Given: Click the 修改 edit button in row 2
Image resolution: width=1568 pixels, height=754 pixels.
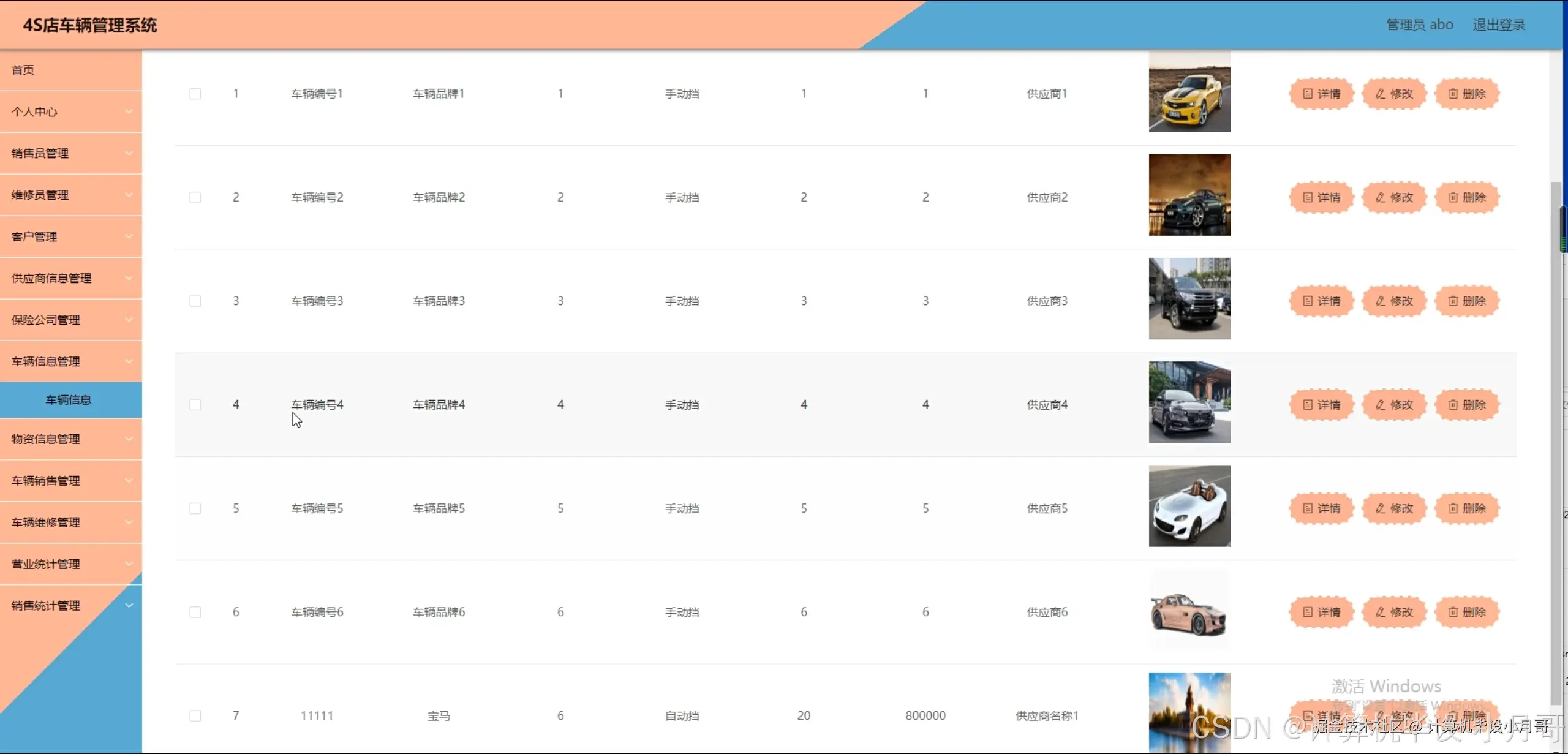Looking at the screenshot, I should (1394, 197).
